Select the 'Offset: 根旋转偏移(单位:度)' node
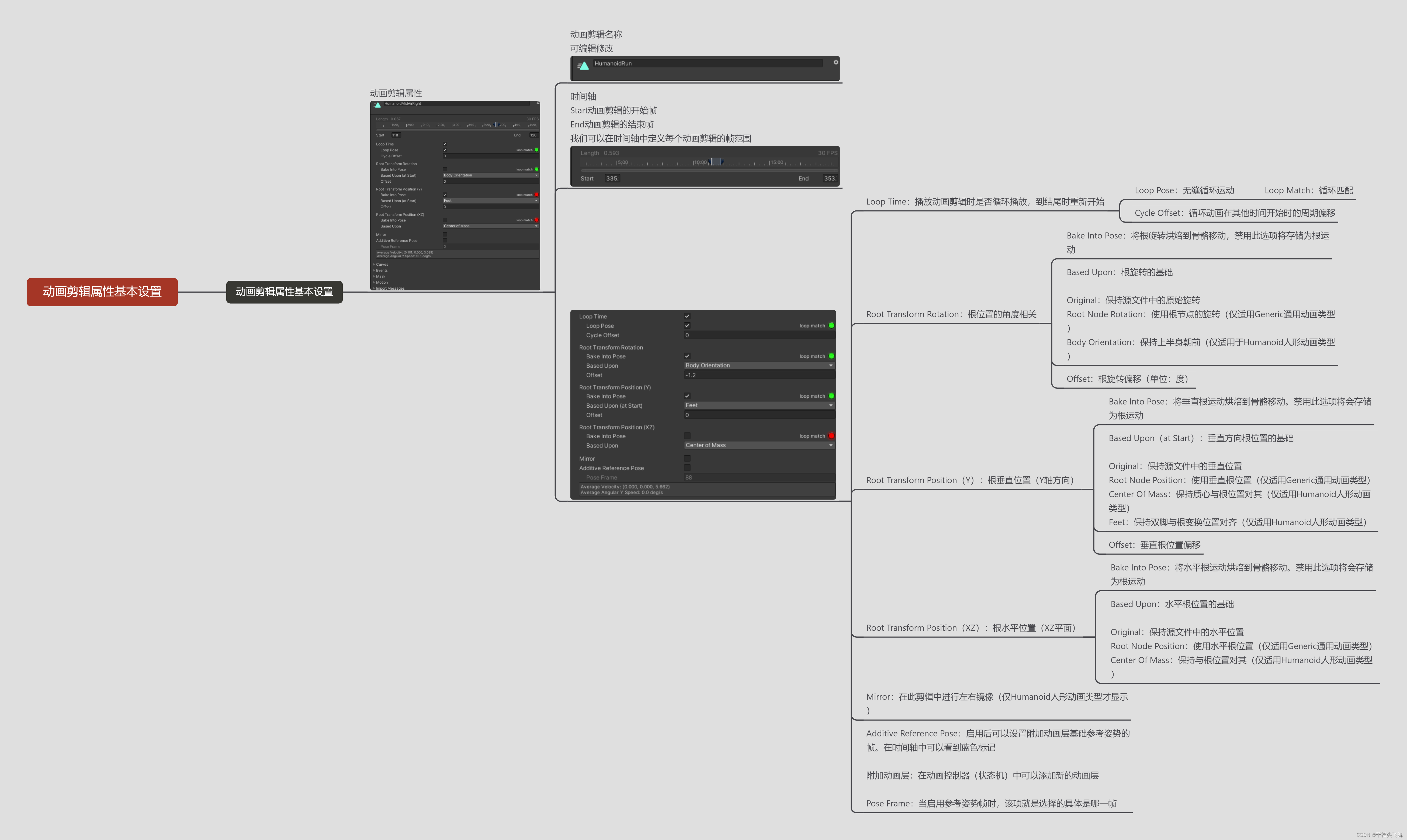 pos(1127,379)
